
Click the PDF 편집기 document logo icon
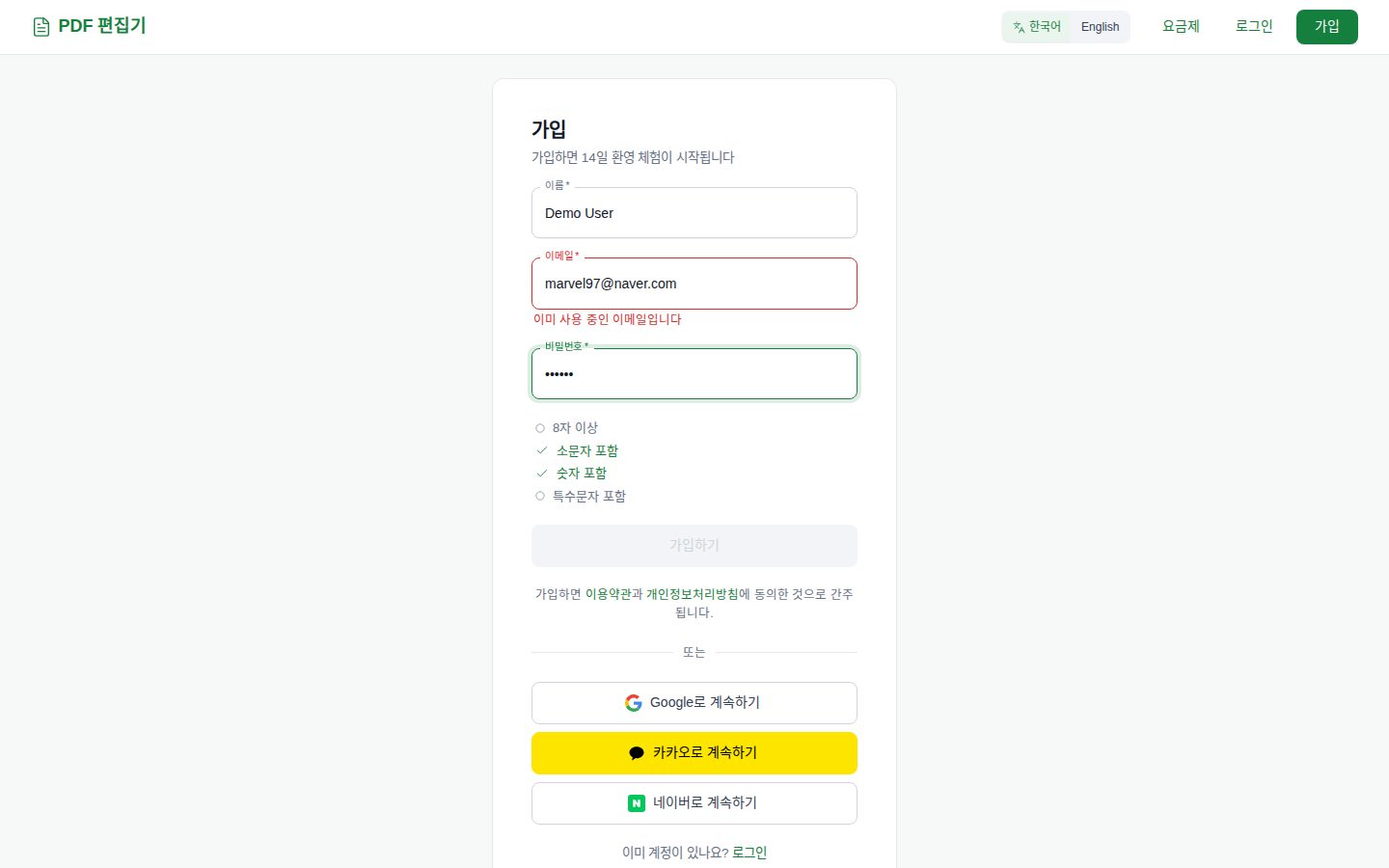[x=41, y=27]
